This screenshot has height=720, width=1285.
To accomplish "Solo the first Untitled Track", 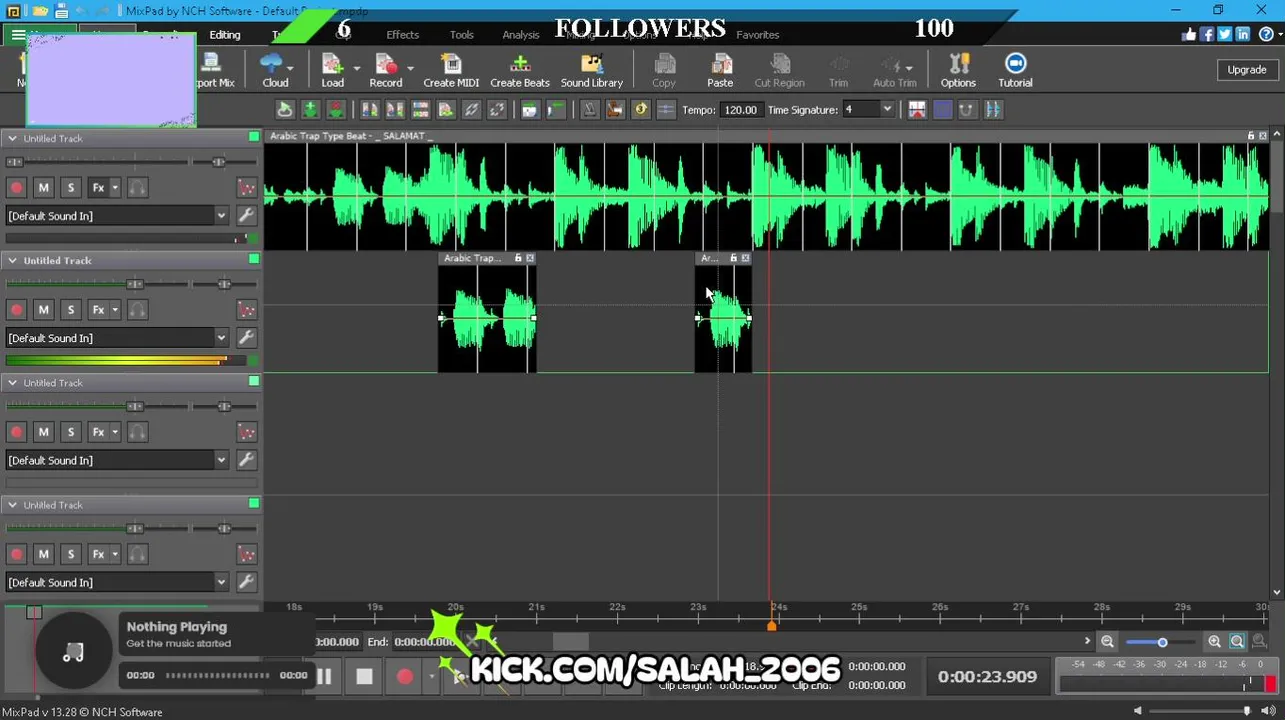I will [70, 188].
